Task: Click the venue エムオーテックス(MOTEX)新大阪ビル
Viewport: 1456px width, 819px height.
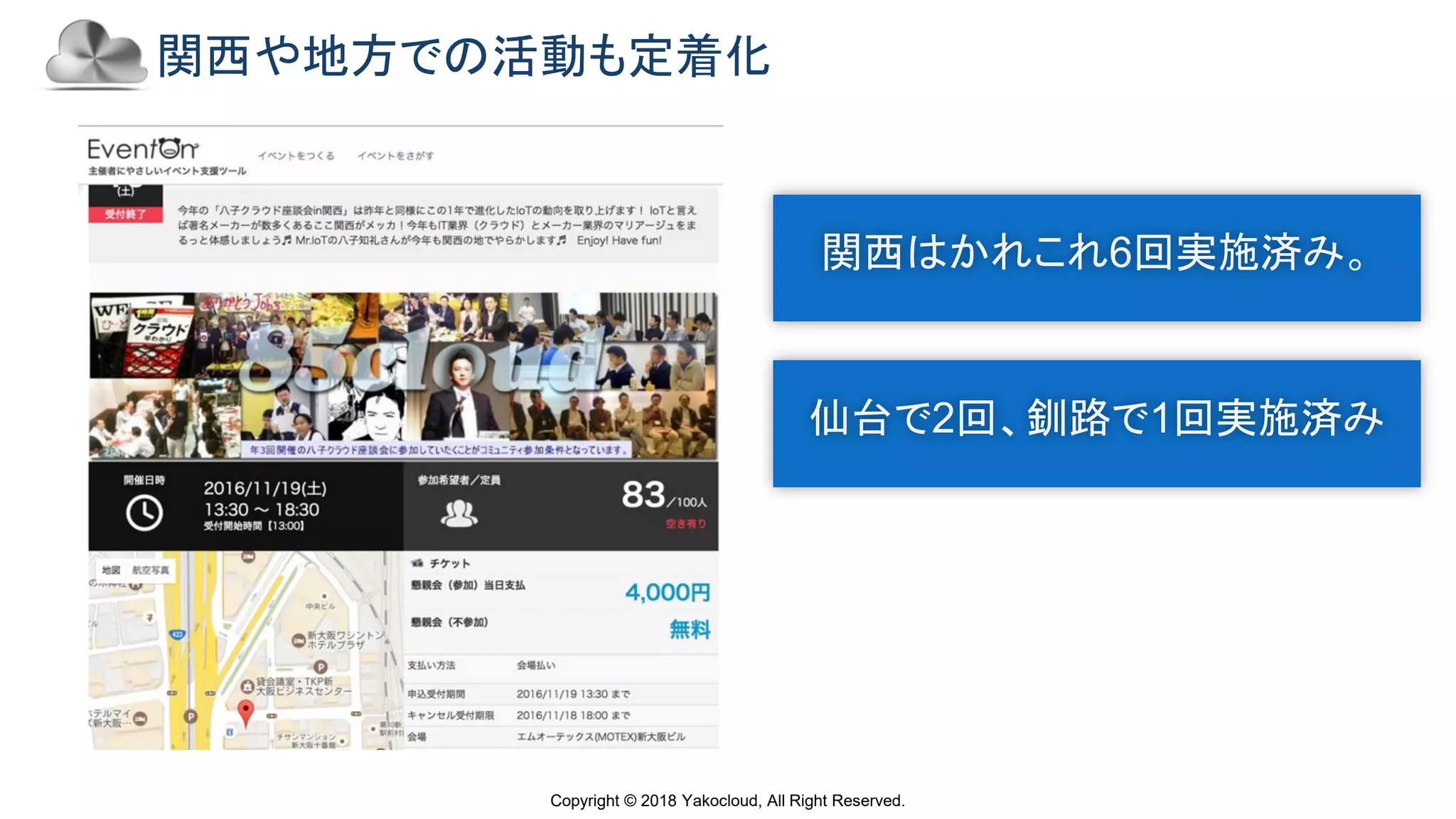Action: [601, 737]
